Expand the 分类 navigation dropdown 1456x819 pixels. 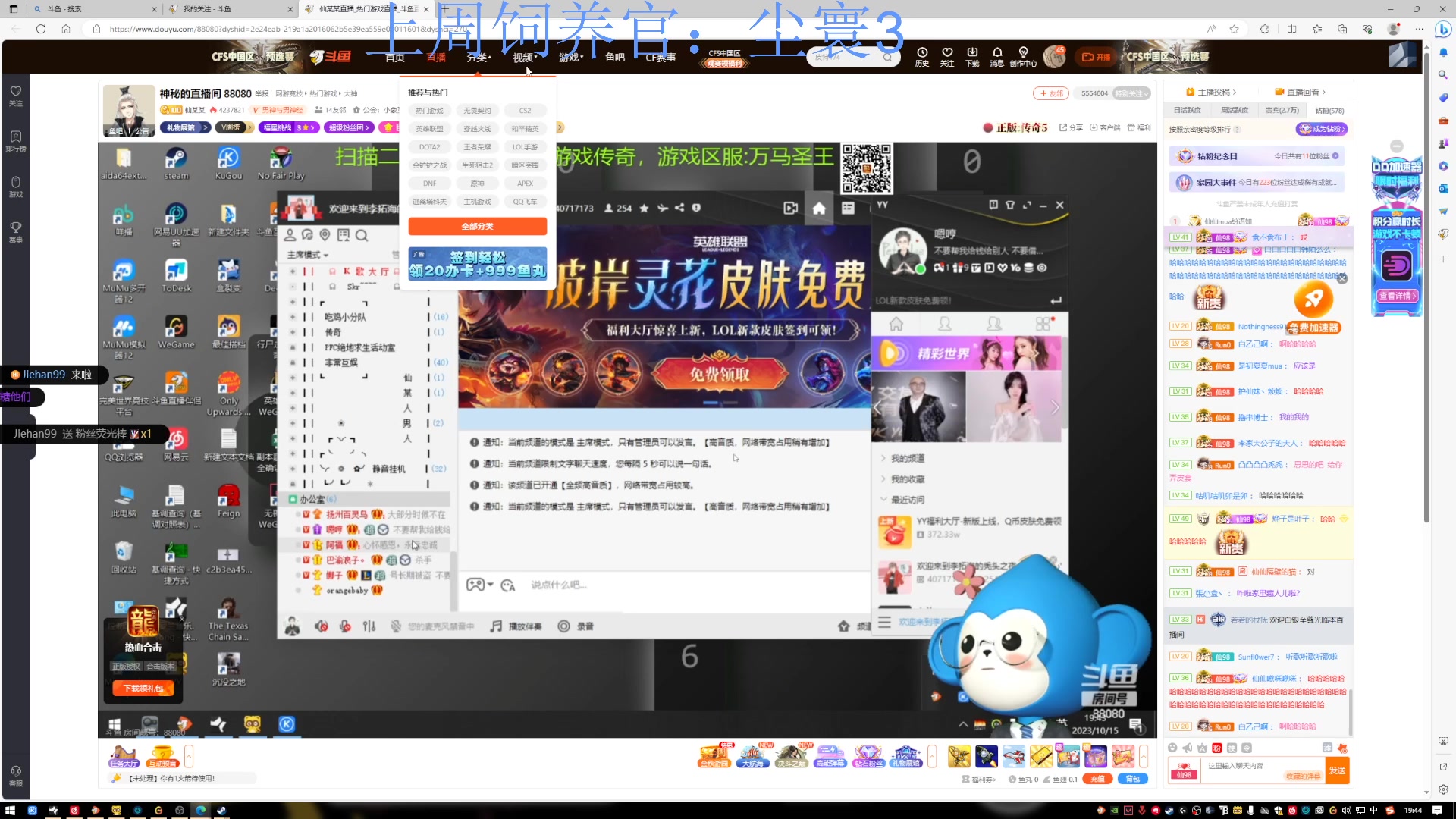(x=479, y=58)
